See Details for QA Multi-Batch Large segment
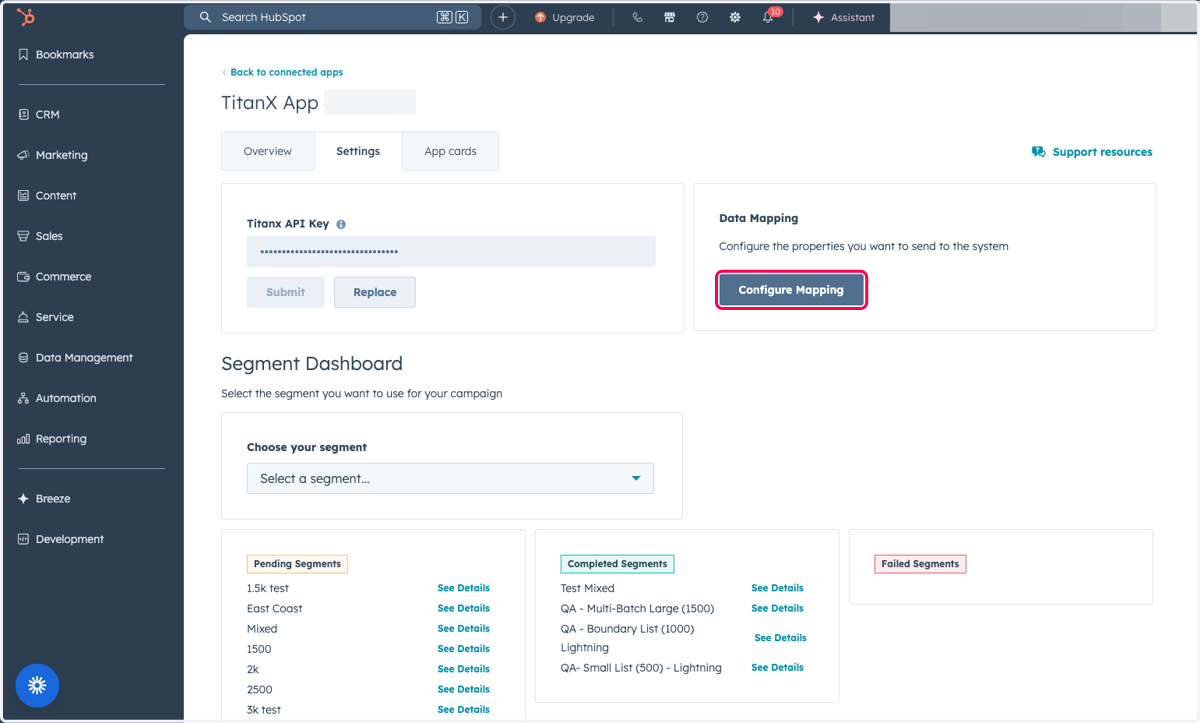 point(777,608)
